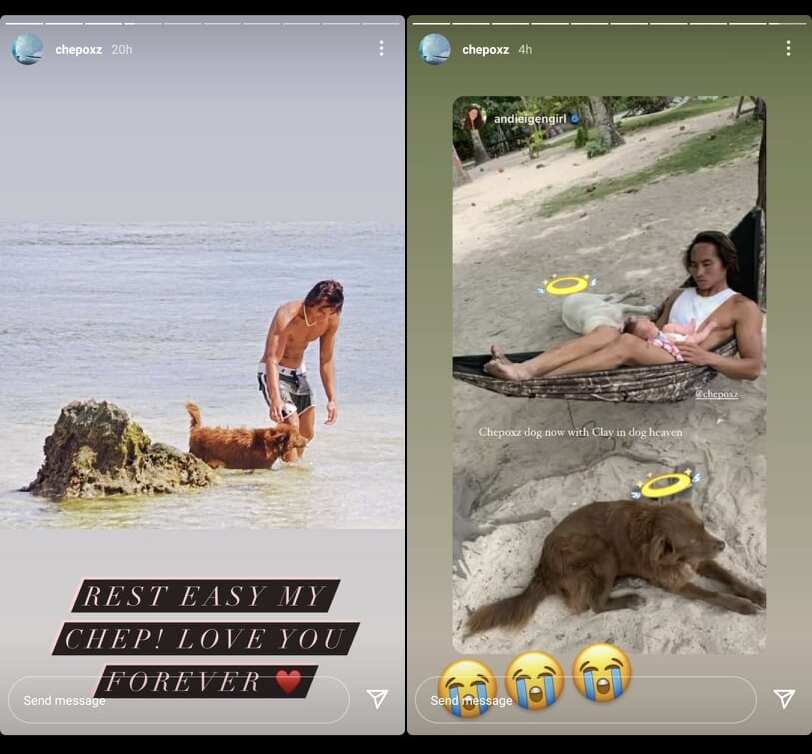The width and height of the screenshot is (812, 754).
Task: Tap the send paper-plane icon on right story
Action: coord(785,699)
